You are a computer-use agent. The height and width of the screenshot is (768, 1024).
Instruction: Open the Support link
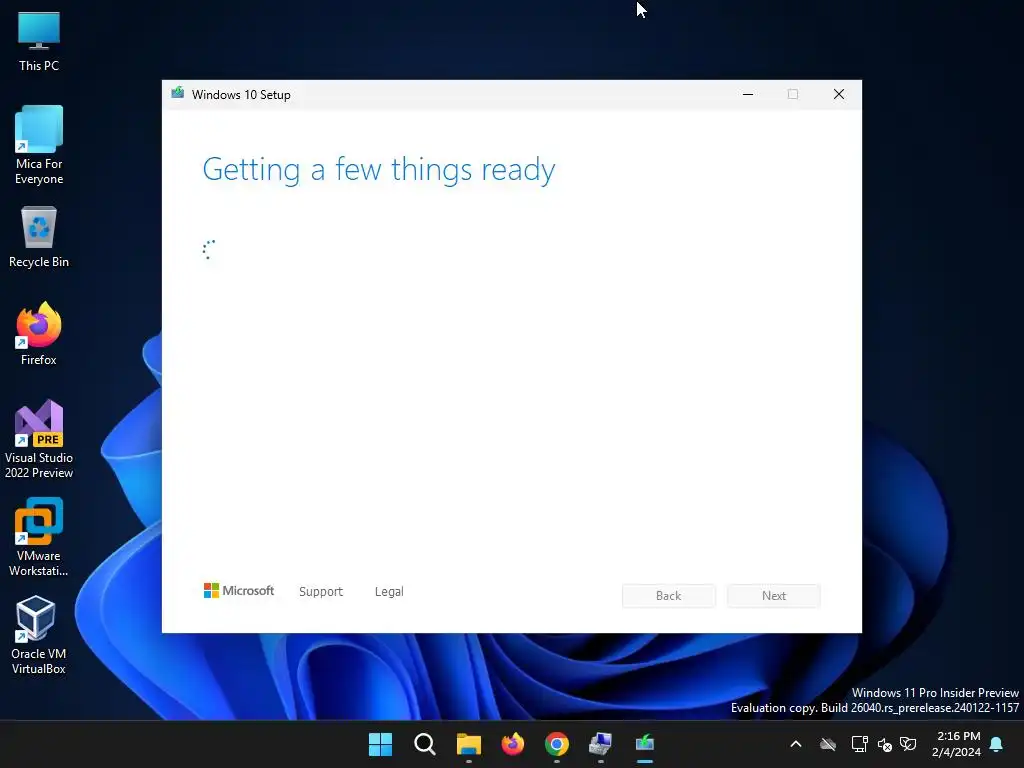321,592
